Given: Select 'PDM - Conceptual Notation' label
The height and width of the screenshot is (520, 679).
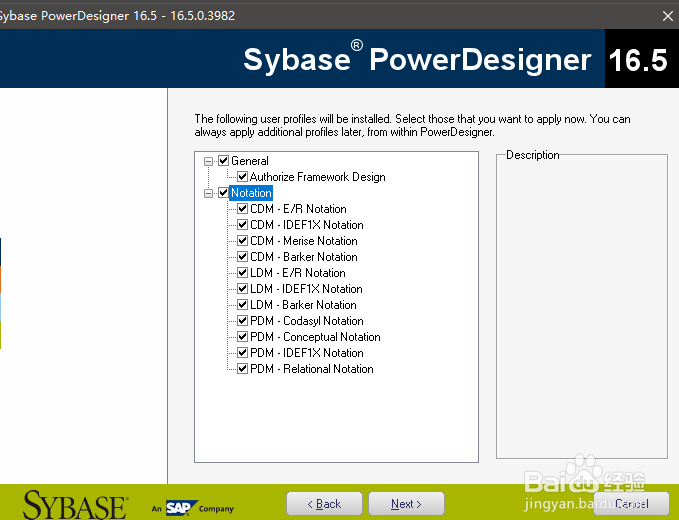Looking at the screenshot, I should point(315,337).
